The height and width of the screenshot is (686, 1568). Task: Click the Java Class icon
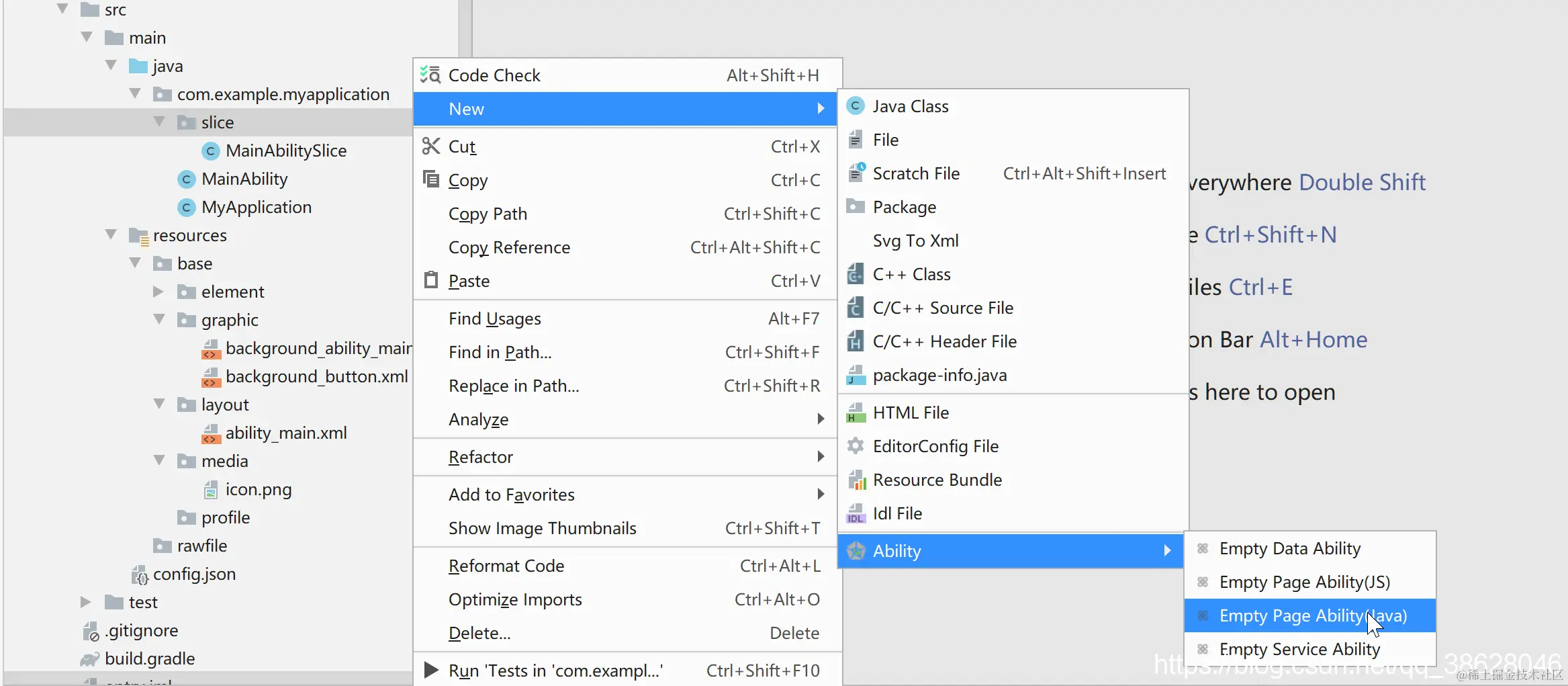pyautogui.click(x=855, y=105)
